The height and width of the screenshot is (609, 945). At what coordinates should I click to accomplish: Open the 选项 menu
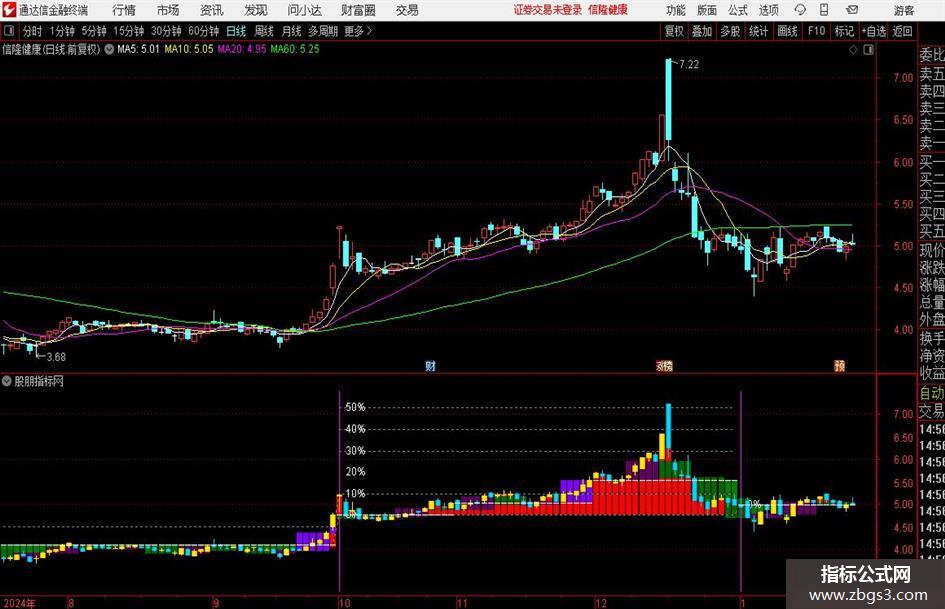[x=768, y=10]
